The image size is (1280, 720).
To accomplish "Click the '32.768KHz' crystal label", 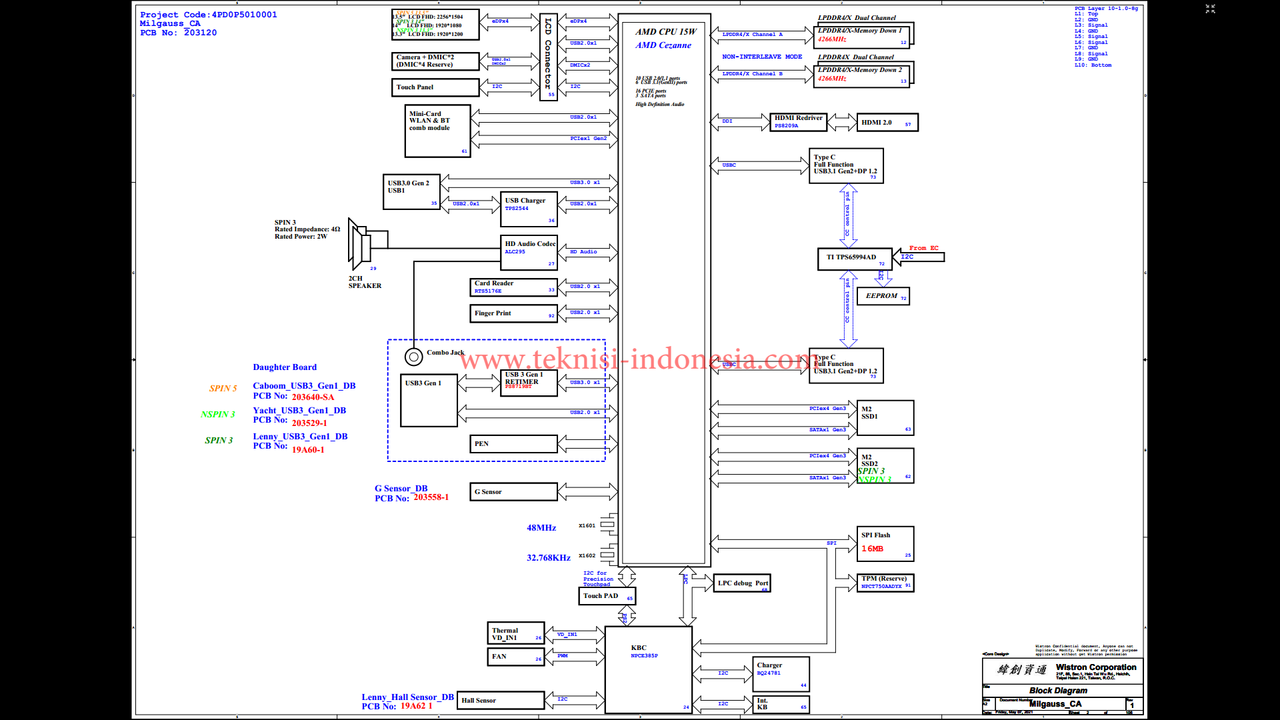I will point(549,557).
